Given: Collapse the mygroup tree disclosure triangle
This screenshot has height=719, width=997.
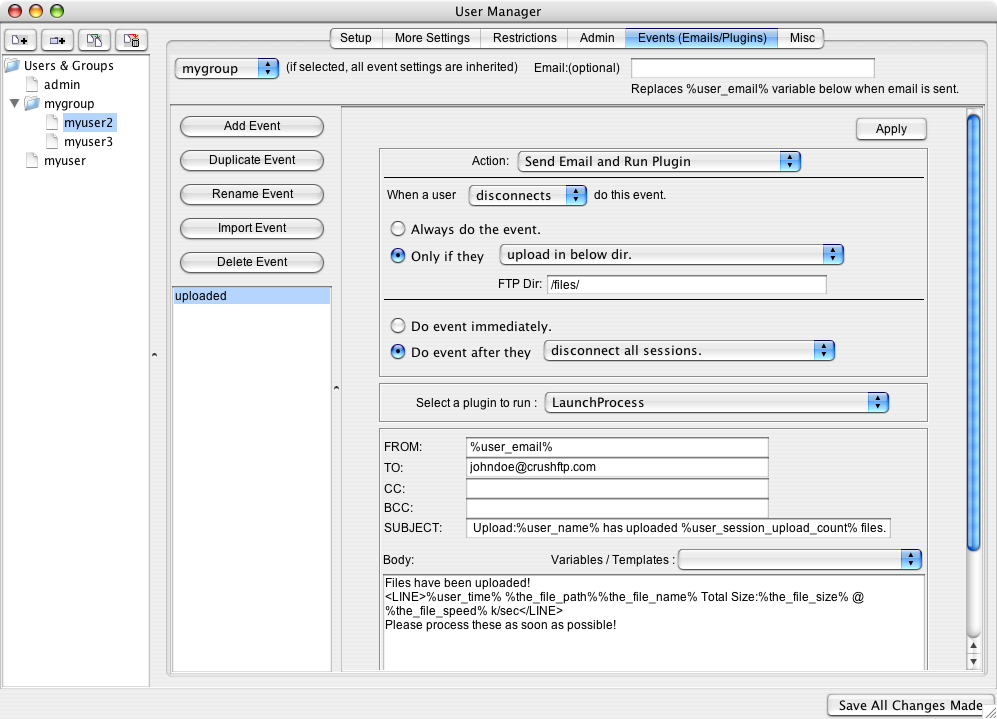Looking at the screenshot, I should pos(14,104).
